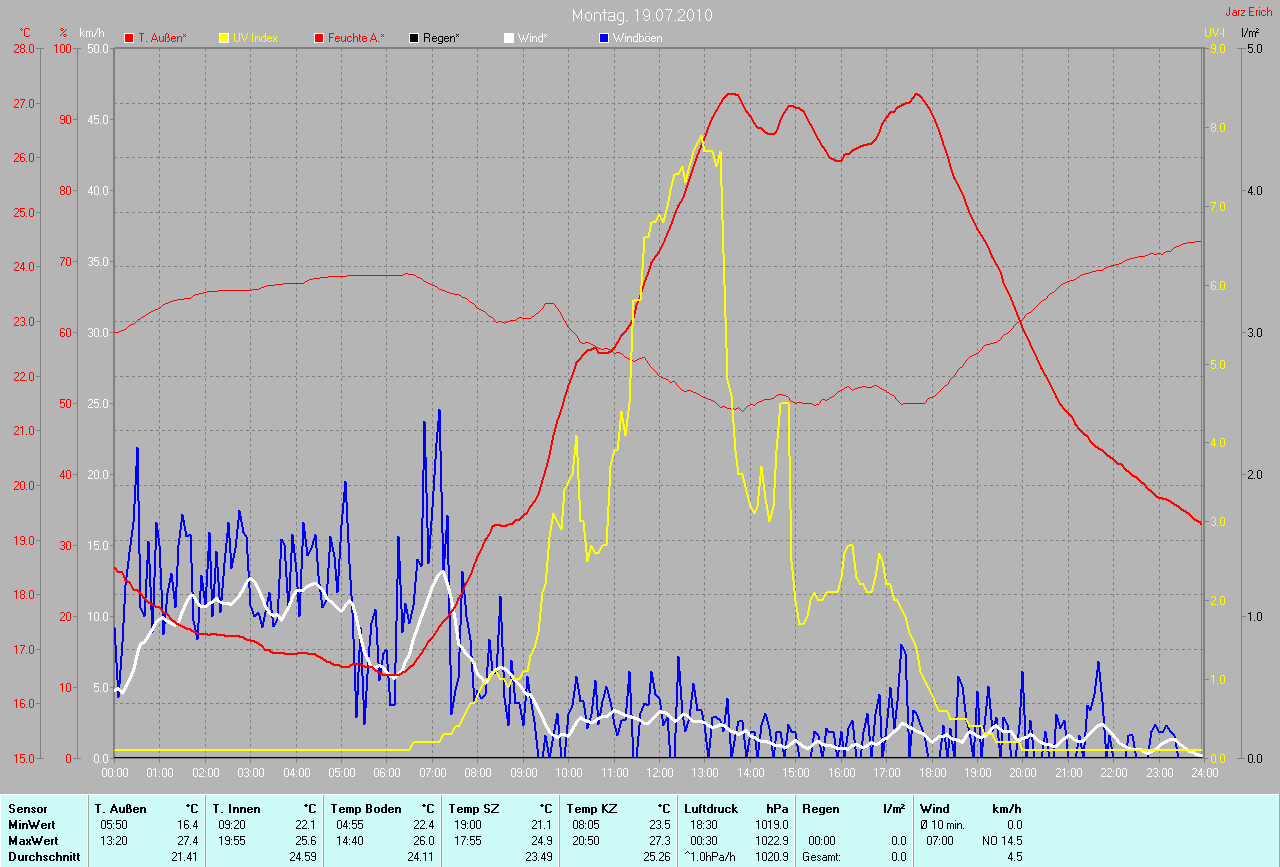The width and height of the screenshot is (1280, 867).
Task: Click the chart title "Montag, 19.07.2010"
Action: click(x=643, y=15)
